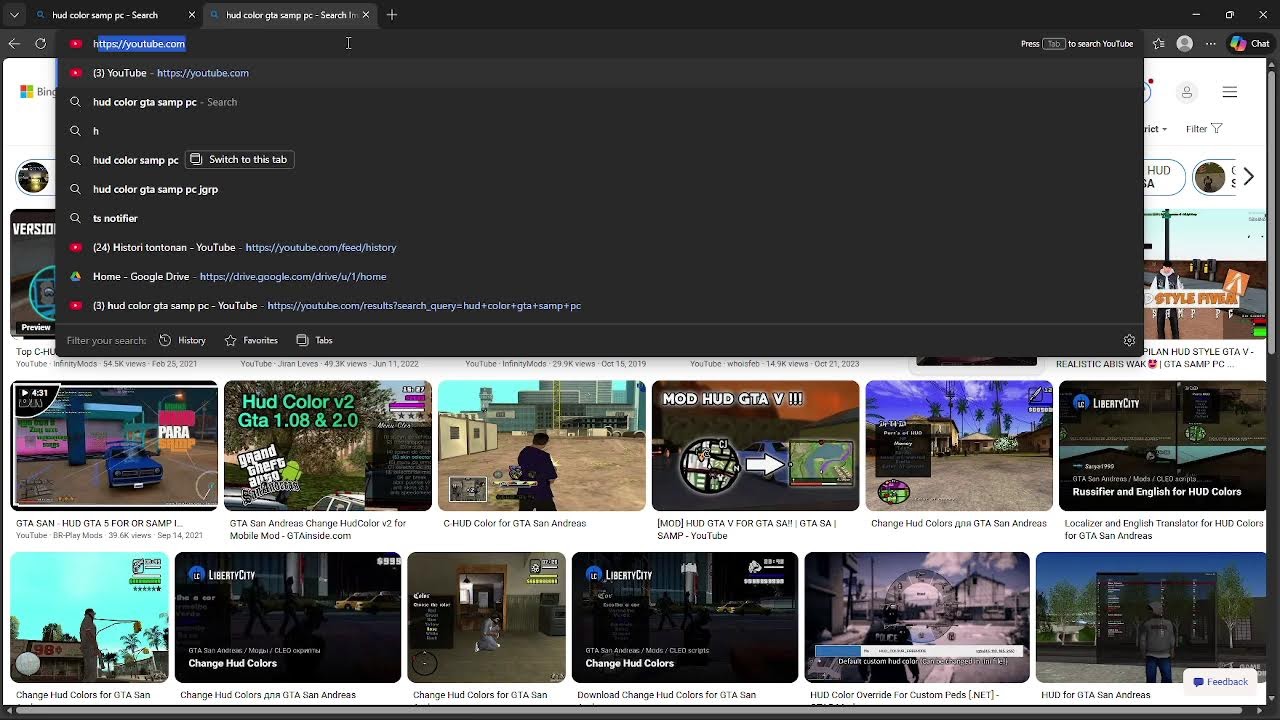Open '(24) Histori tontonan - YouTube' suggestion
This screenshot has height=720, width=1280.
tap(600, 247)
